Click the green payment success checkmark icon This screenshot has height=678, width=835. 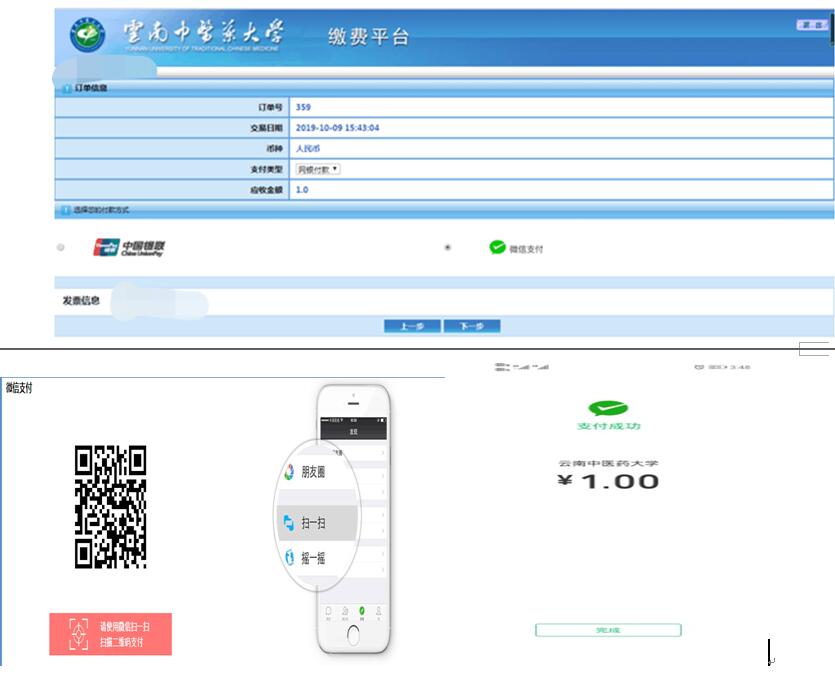608,408
